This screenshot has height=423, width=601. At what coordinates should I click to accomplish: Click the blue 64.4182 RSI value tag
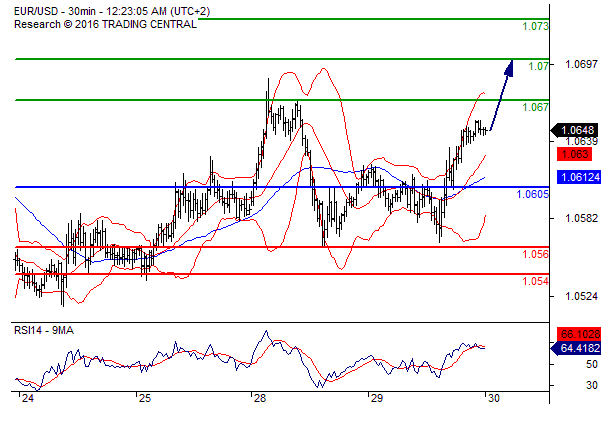coord(576,348)
